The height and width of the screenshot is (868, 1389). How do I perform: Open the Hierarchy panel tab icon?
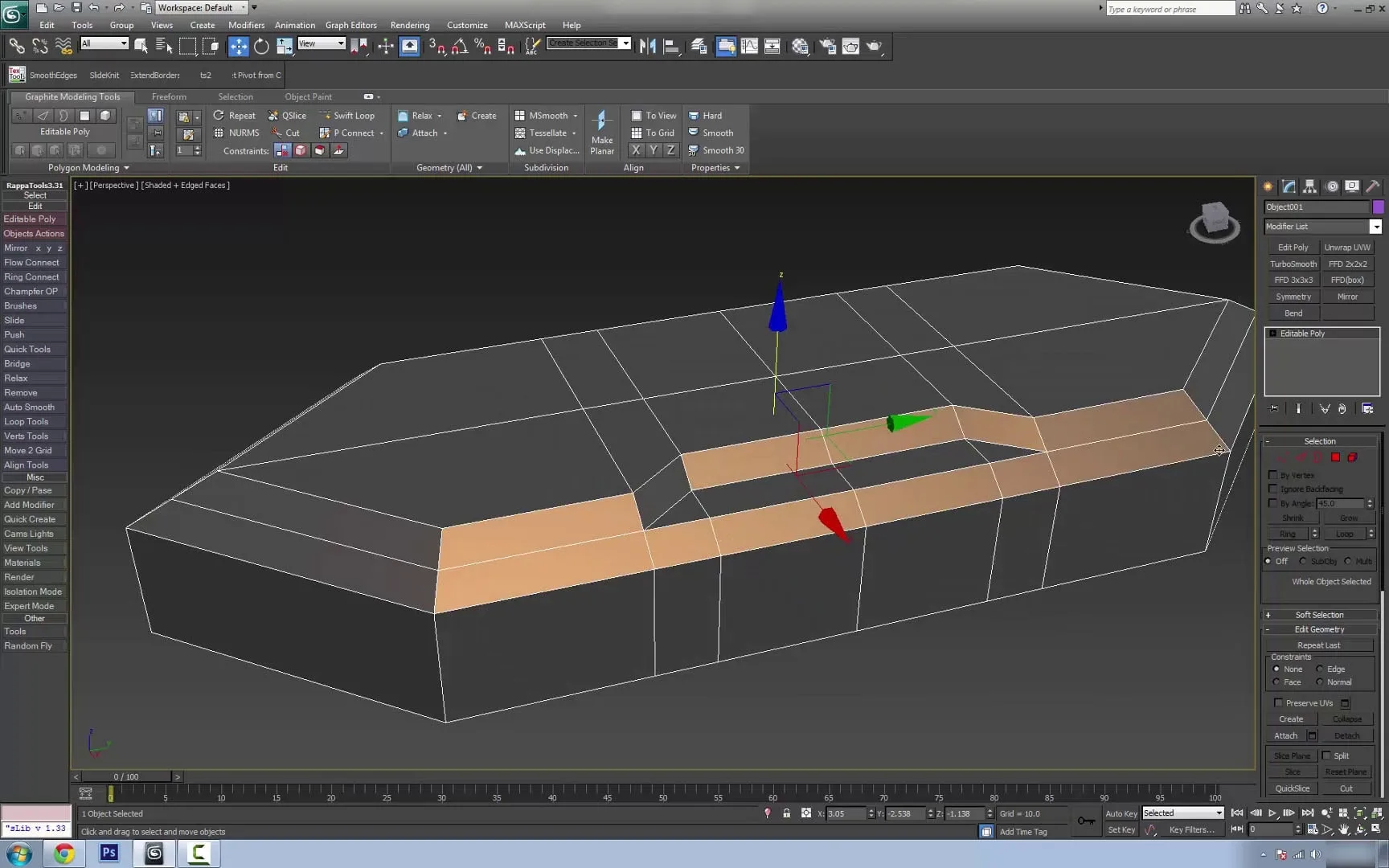pos(1310,186)
